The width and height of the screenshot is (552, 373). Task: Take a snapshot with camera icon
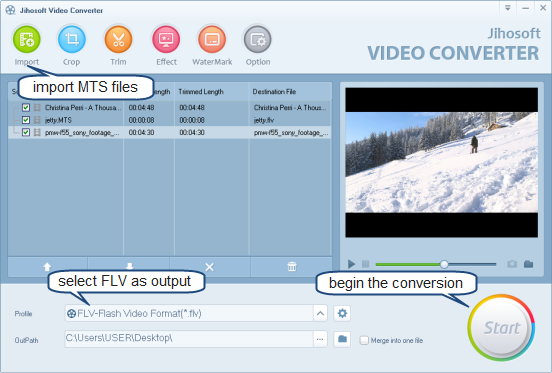[x=512, y=264]
